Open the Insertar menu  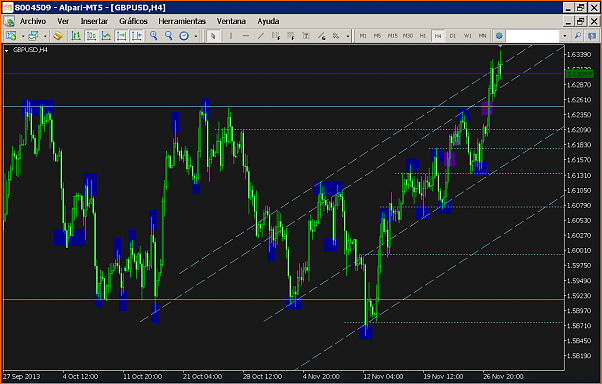tap(94, 21)
